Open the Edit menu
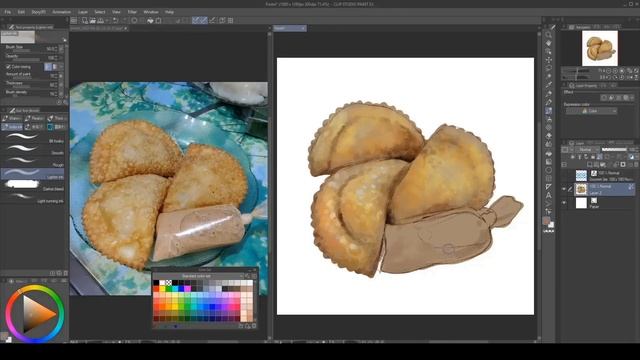640x360 pixels. pyautogui.click(x=21, y=12)
